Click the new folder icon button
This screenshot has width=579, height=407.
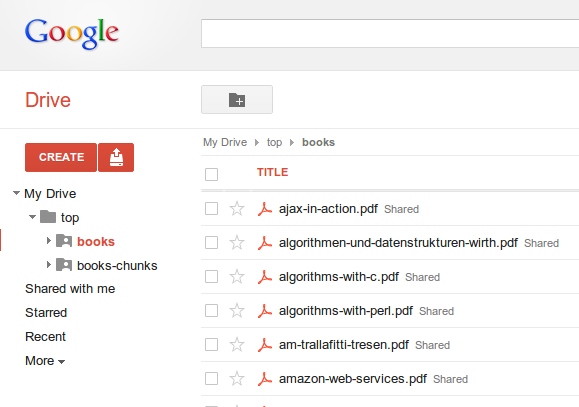pos(237,100)
